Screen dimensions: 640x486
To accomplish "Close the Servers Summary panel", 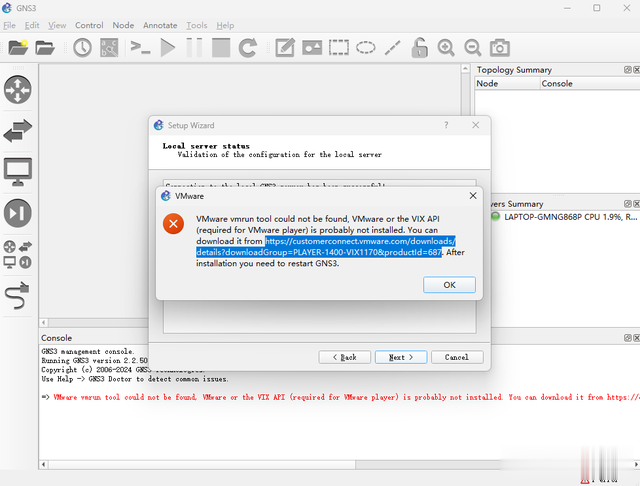I will point(636,204).
